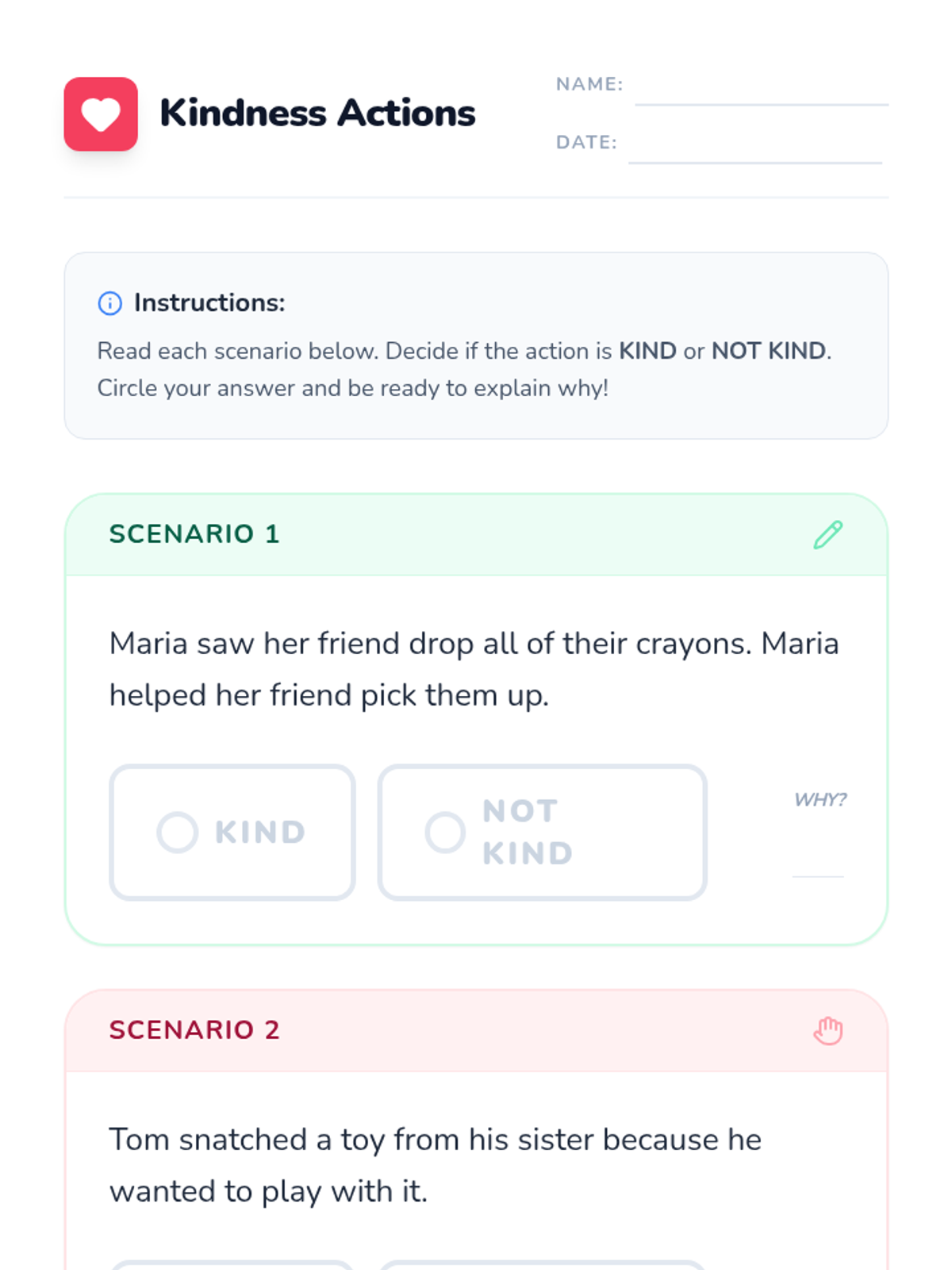
Task: Click the Kindness Actions title
Action: 317,113
